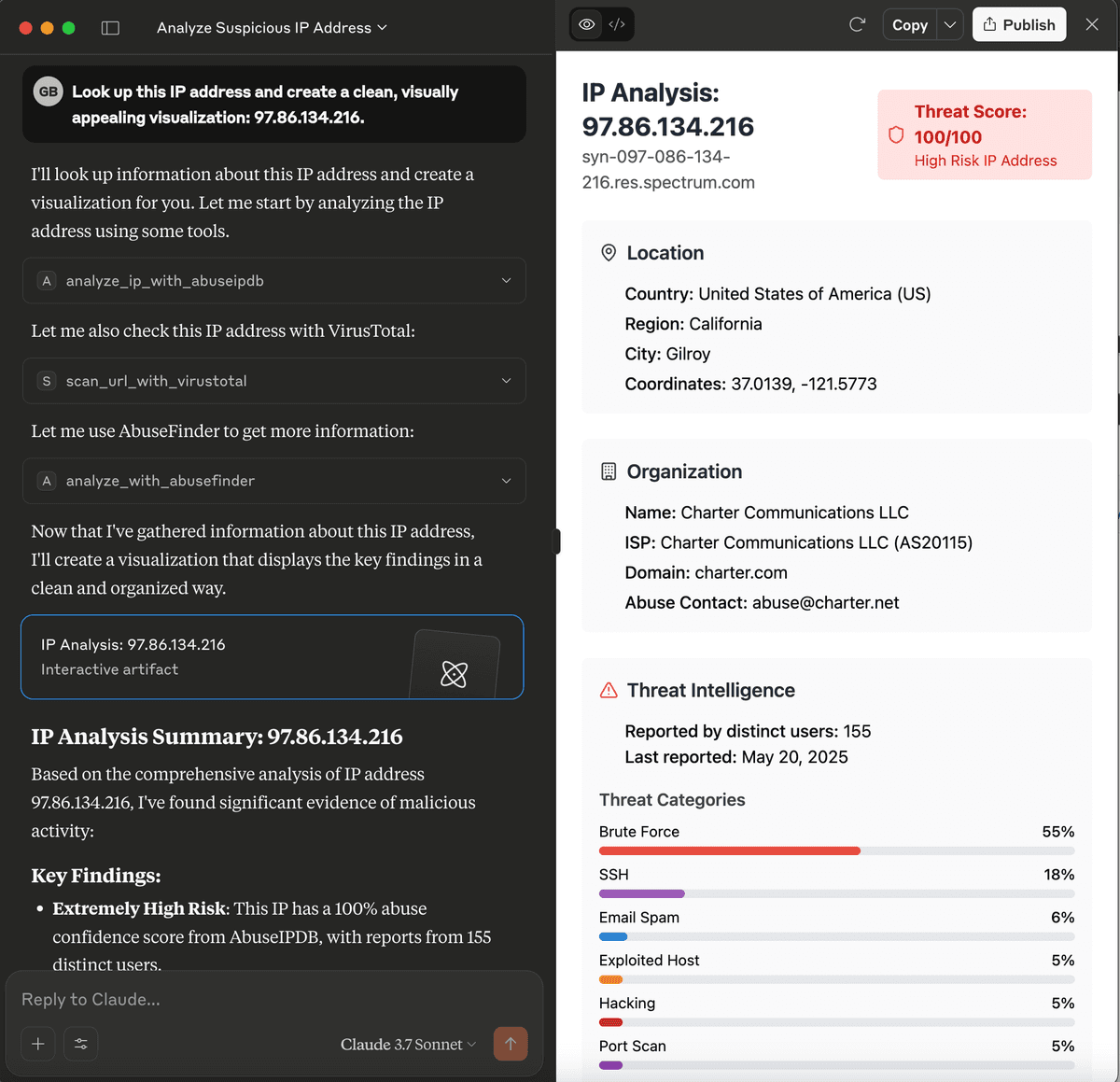Open the tools settings sliders icon

(x=81, y=1044)
